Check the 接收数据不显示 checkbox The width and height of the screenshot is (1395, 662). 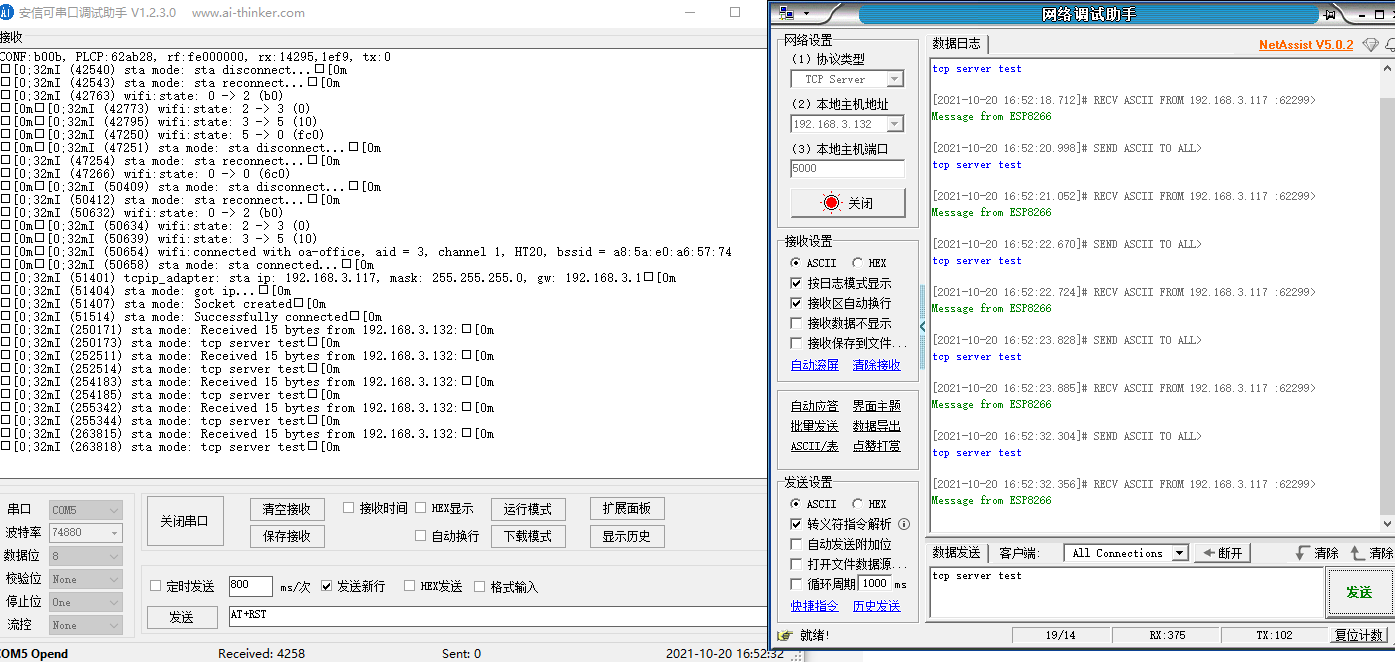[x=795, y=323]
